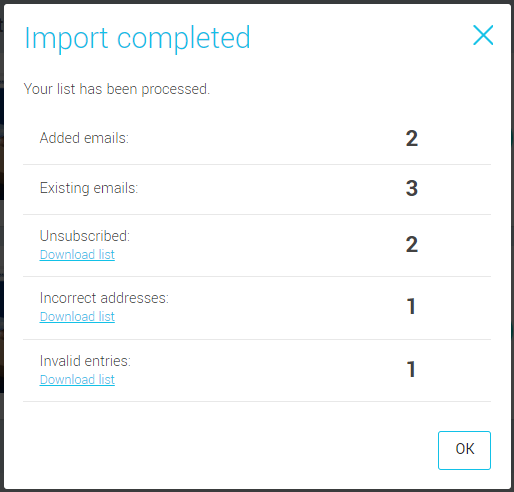Click the Added emails count of 2
This screenshot has width=514, height=492.
(x=412, y=139)
